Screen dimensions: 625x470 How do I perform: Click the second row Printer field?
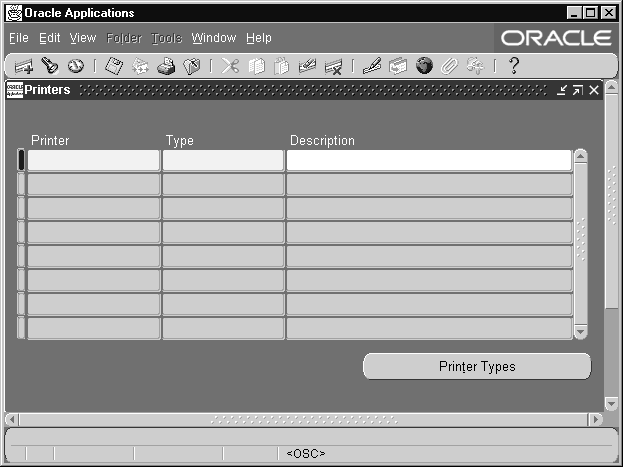pos(94,184)
